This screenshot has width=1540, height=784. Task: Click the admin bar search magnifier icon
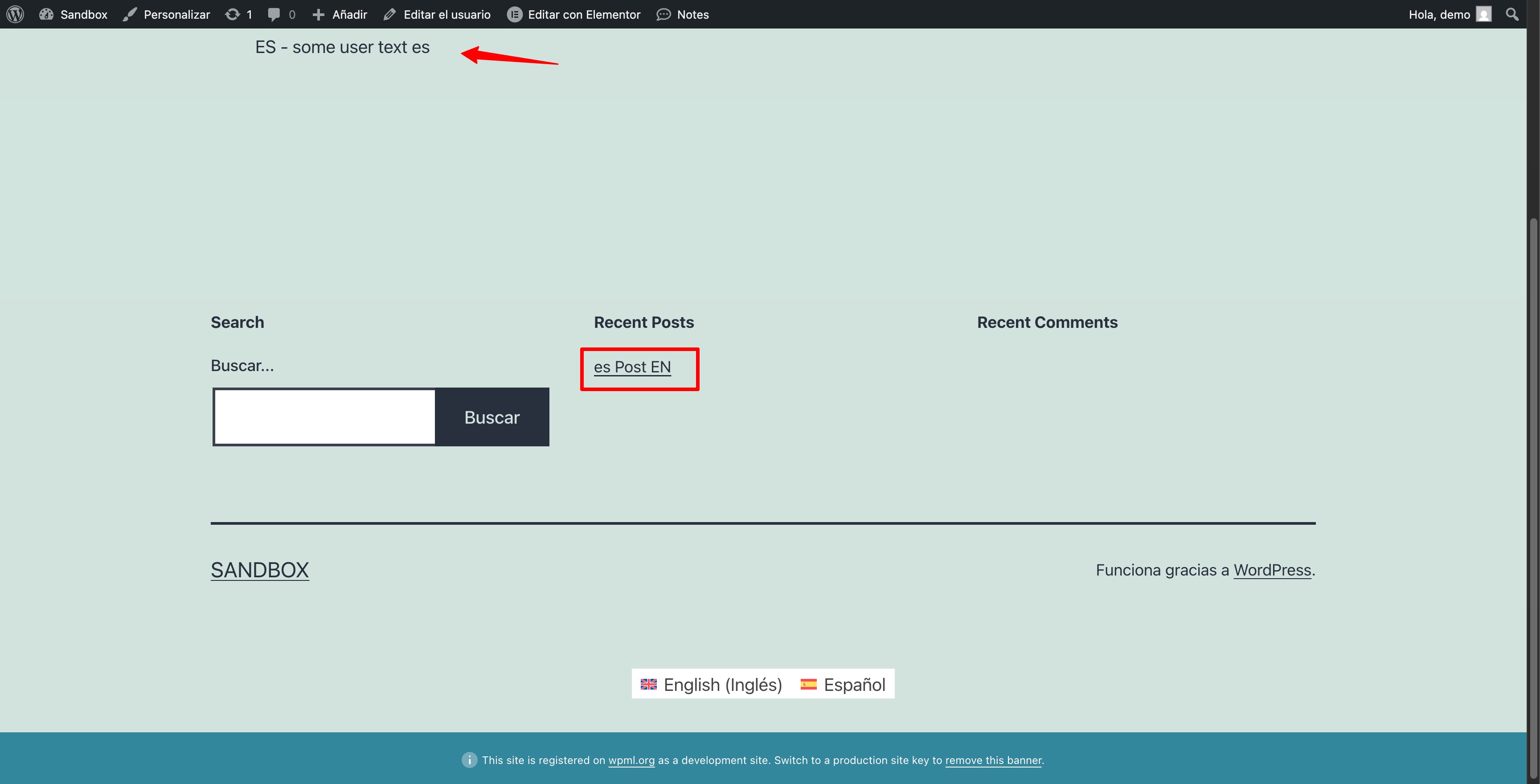(x=1512, y=14)
